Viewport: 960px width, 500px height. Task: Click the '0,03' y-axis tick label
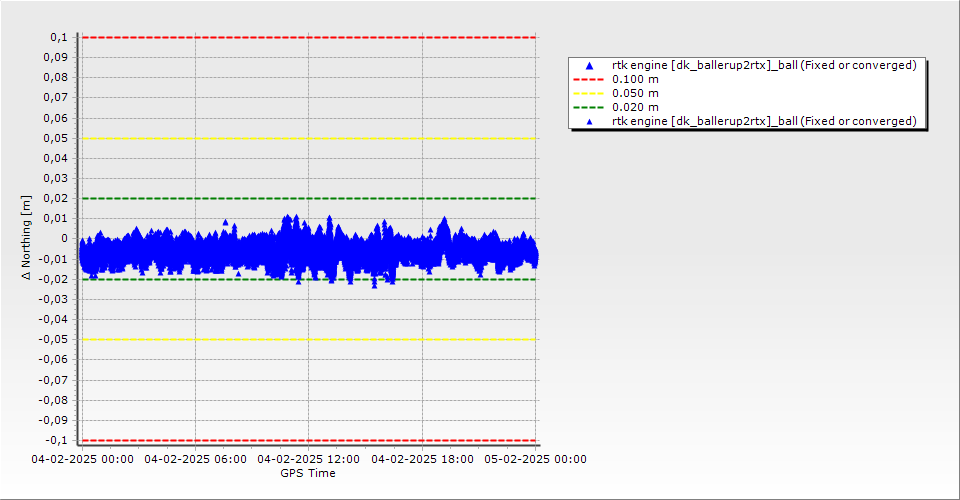pyautogui.click(x=56, y=179)
